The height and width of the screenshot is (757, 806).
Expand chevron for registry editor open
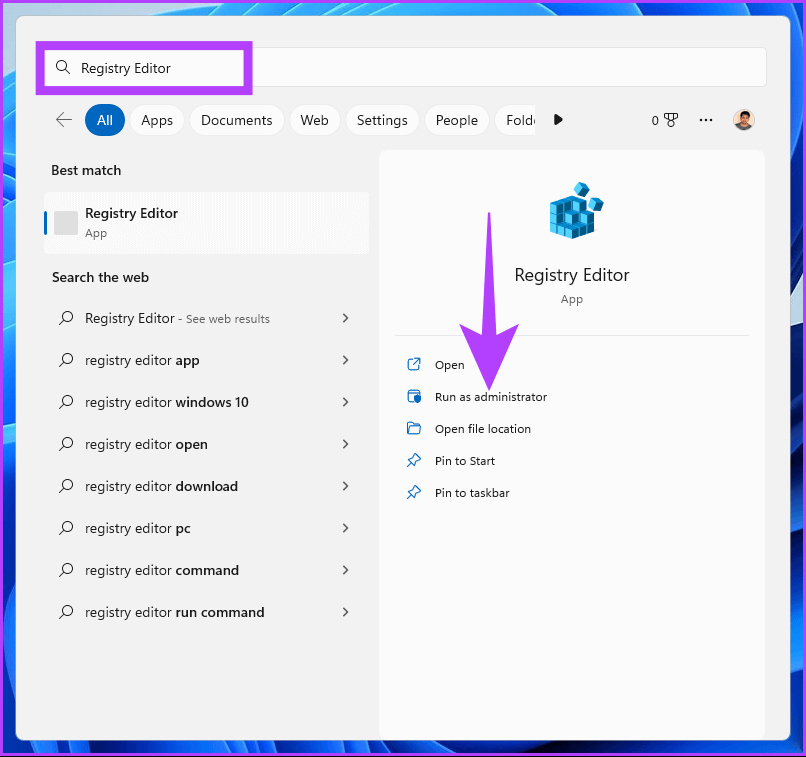[x=345, y=444]
